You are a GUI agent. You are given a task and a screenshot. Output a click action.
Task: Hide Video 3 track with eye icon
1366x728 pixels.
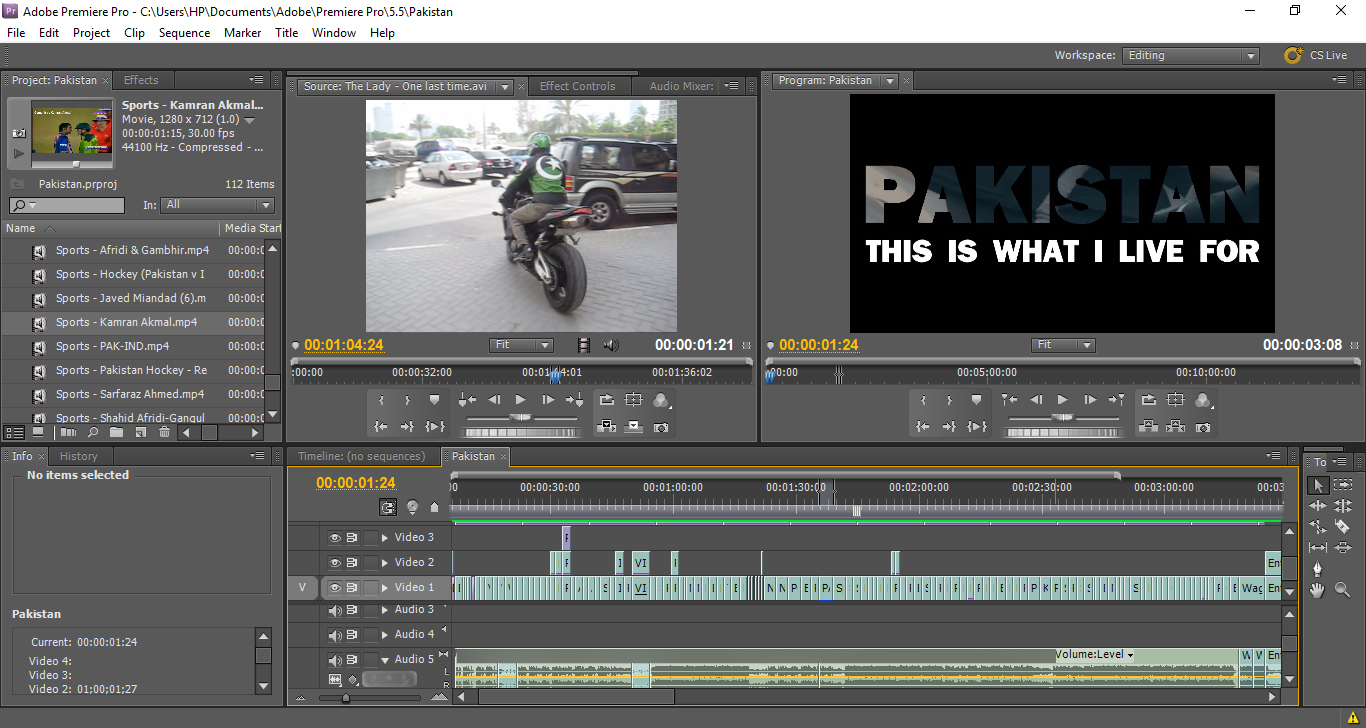(335, 537)
